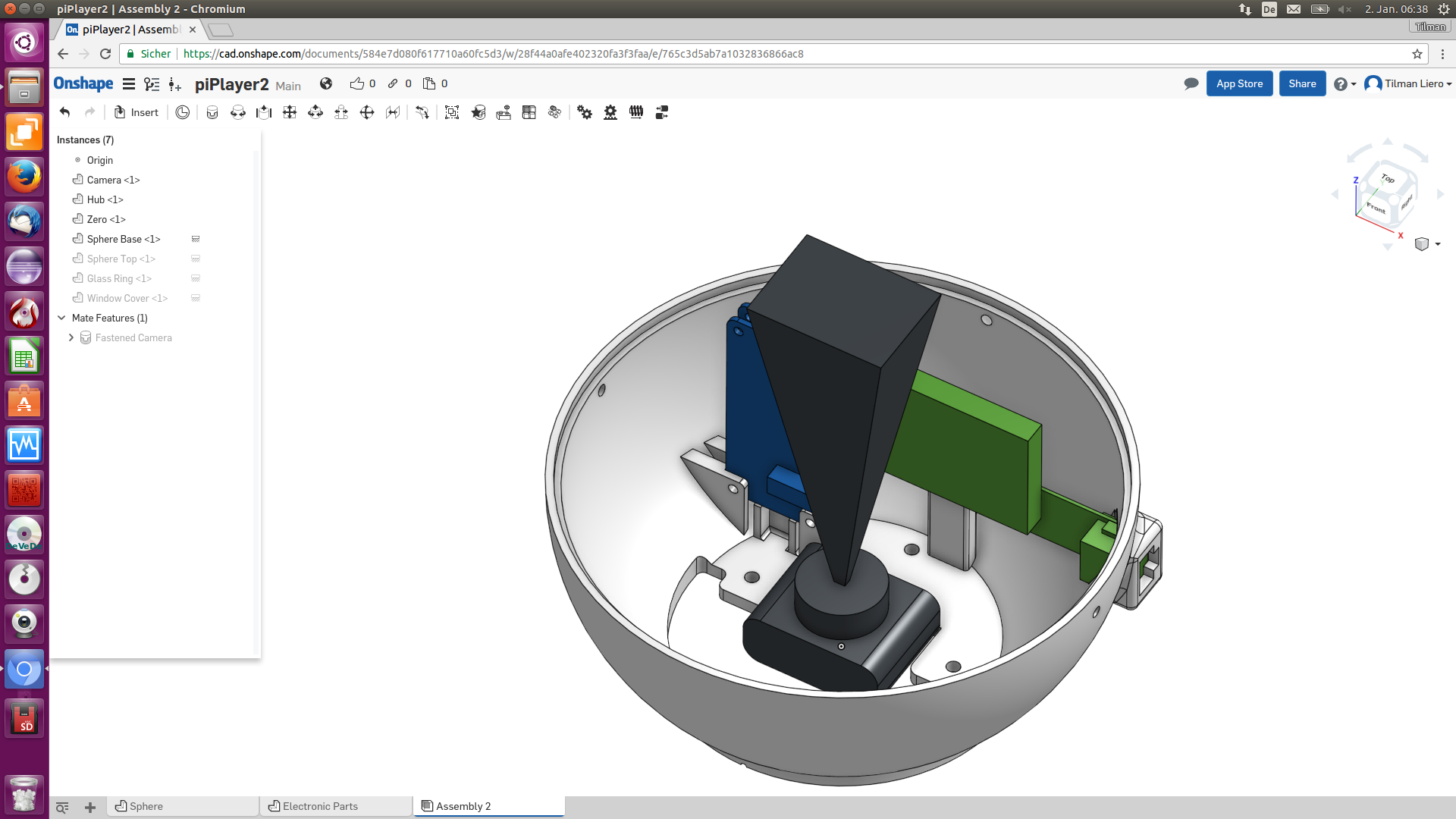
Task: Select Camera <1> in the instance list
Action: (x=113, y=180)
